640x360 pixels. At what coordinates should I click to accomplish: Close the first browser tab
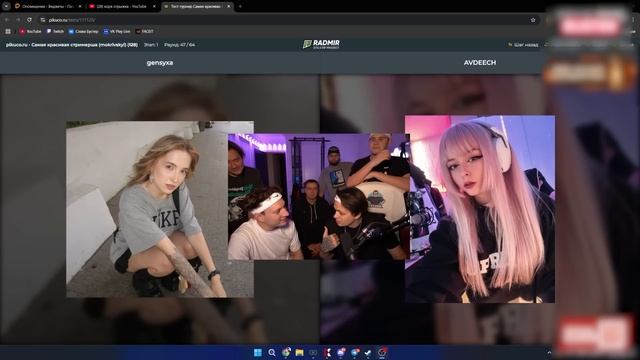pyautogui.click(x=80, y=7)
